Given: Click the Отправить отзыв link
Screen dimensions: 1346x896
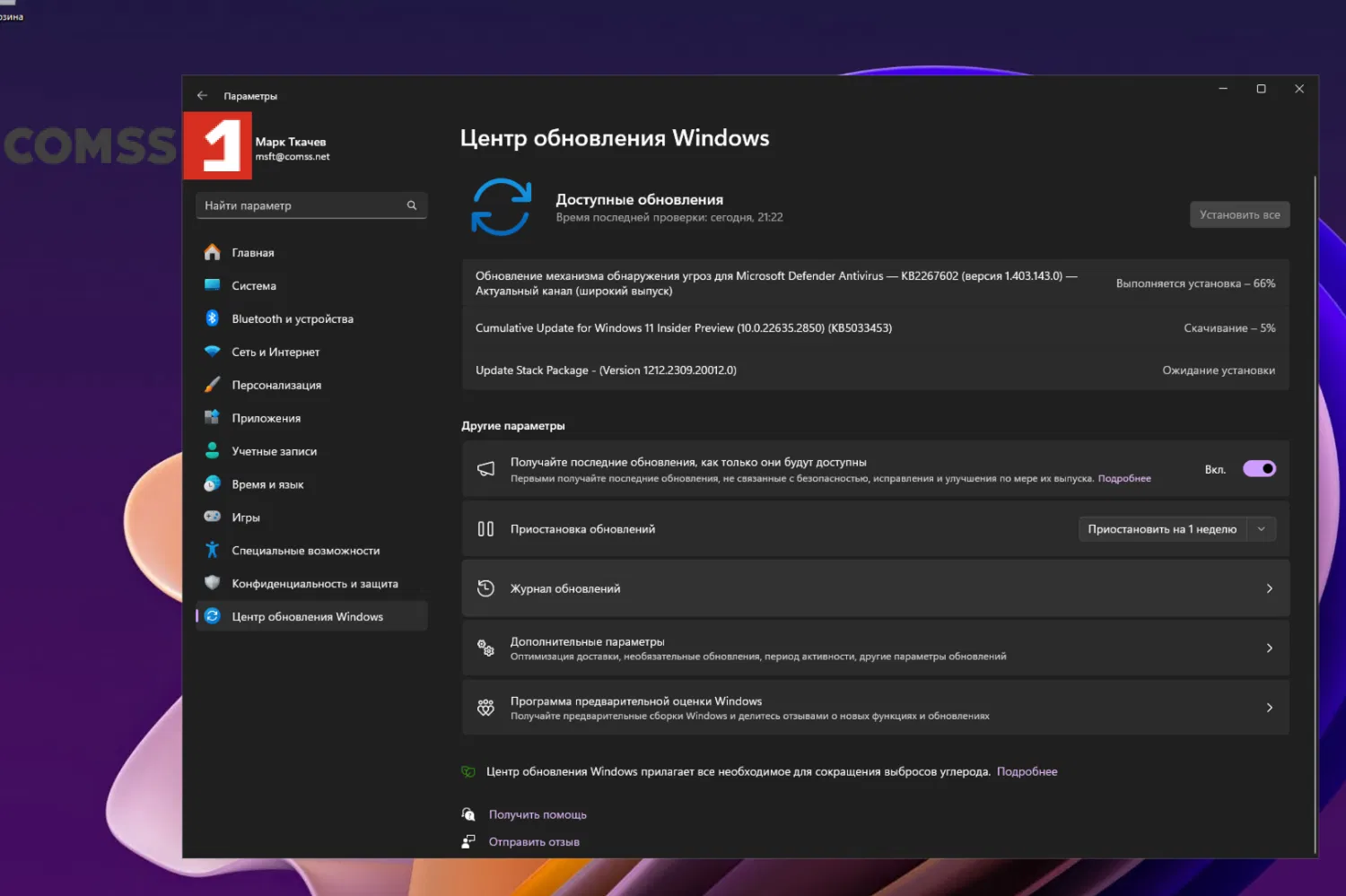Looking at the screenshot, I should tap(534, 841).
